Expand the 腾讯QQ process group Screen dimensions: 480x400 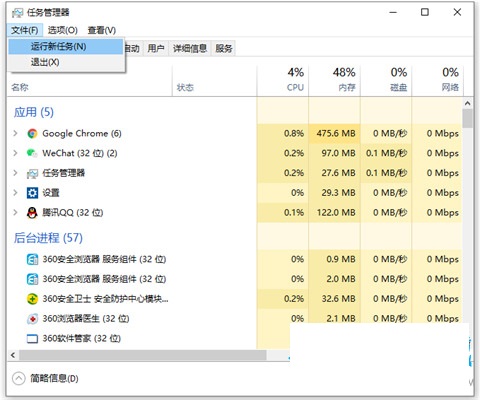point(15,212)
